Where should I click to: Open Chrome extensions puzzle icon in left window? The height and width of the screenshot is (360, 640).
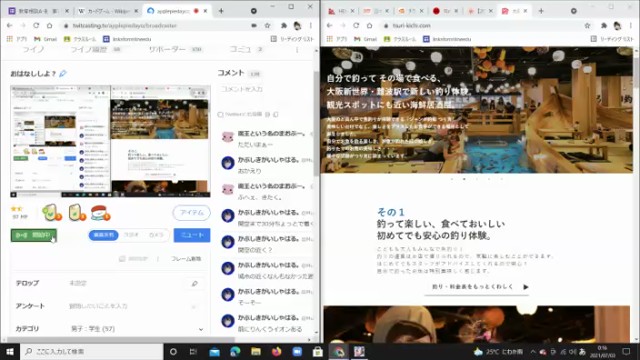point(284,25)
